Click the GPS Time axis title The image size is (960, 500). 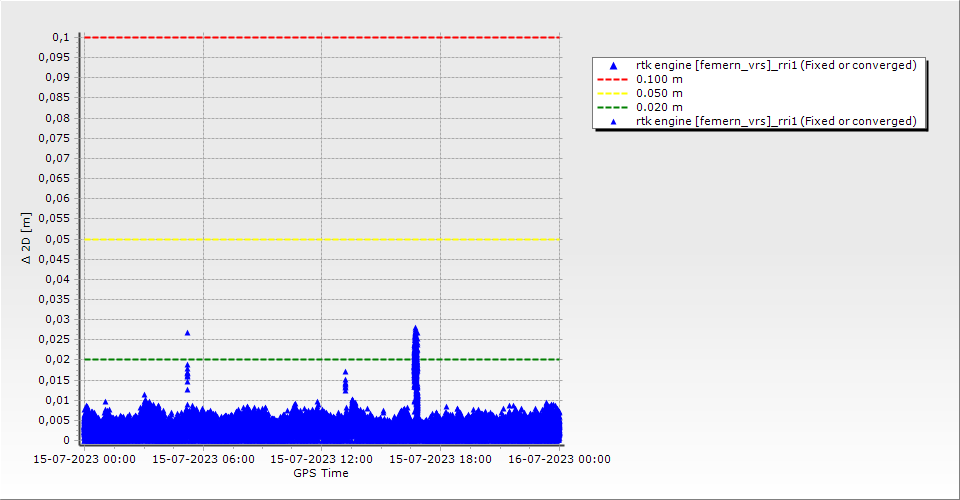(320, 473)
